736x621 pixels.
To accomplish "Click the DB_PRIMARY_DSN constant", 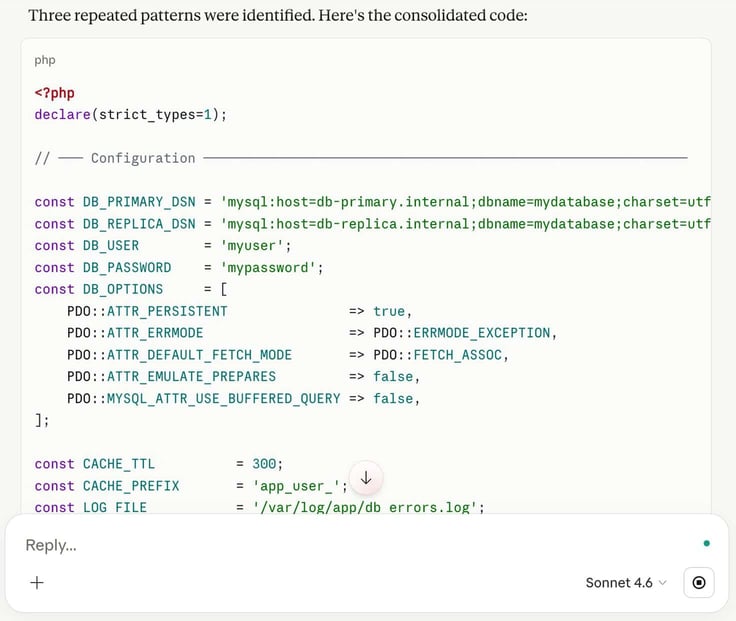I will (139, 202).
